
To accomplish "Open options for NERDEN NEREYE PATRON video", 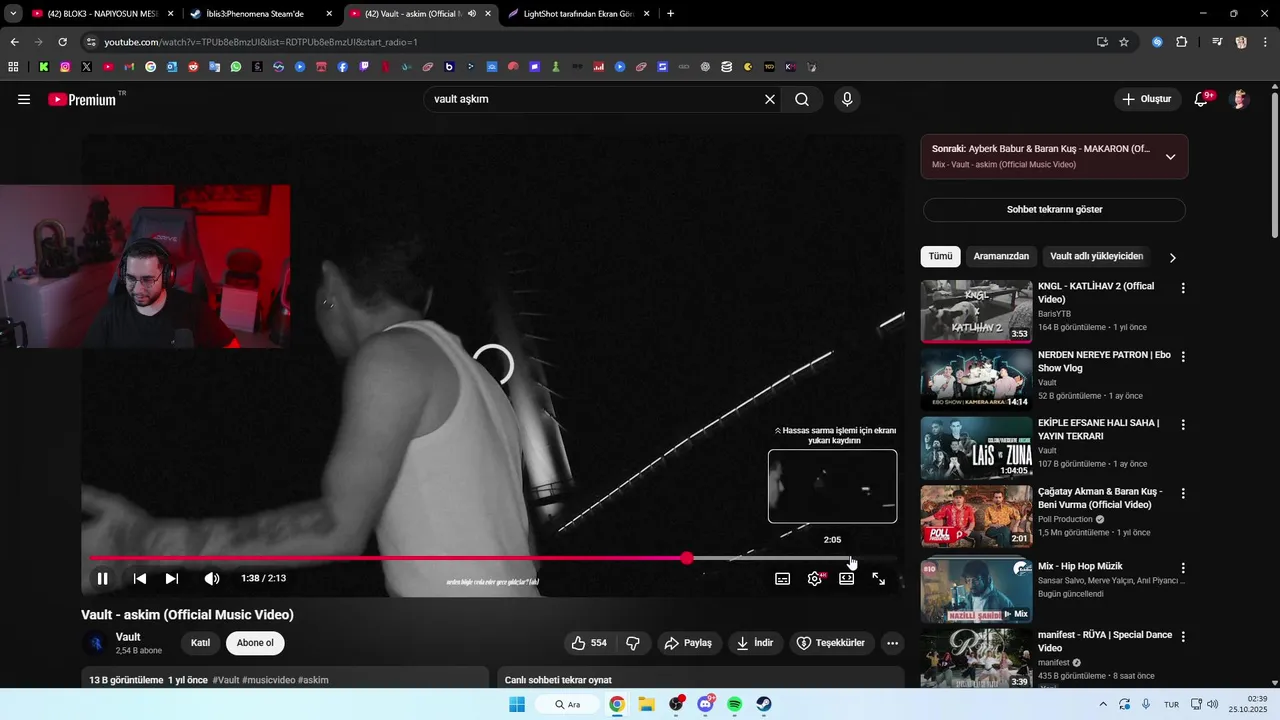I will pyautogui.click(x=1183, y=357).
